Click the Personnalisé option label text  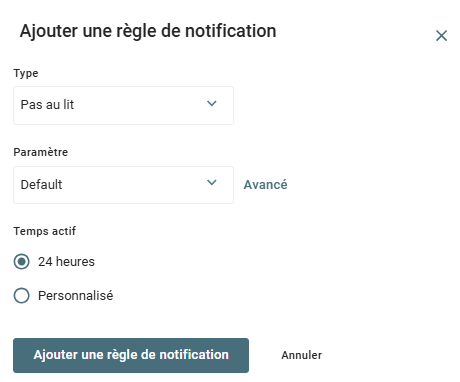tap(76, 296)
